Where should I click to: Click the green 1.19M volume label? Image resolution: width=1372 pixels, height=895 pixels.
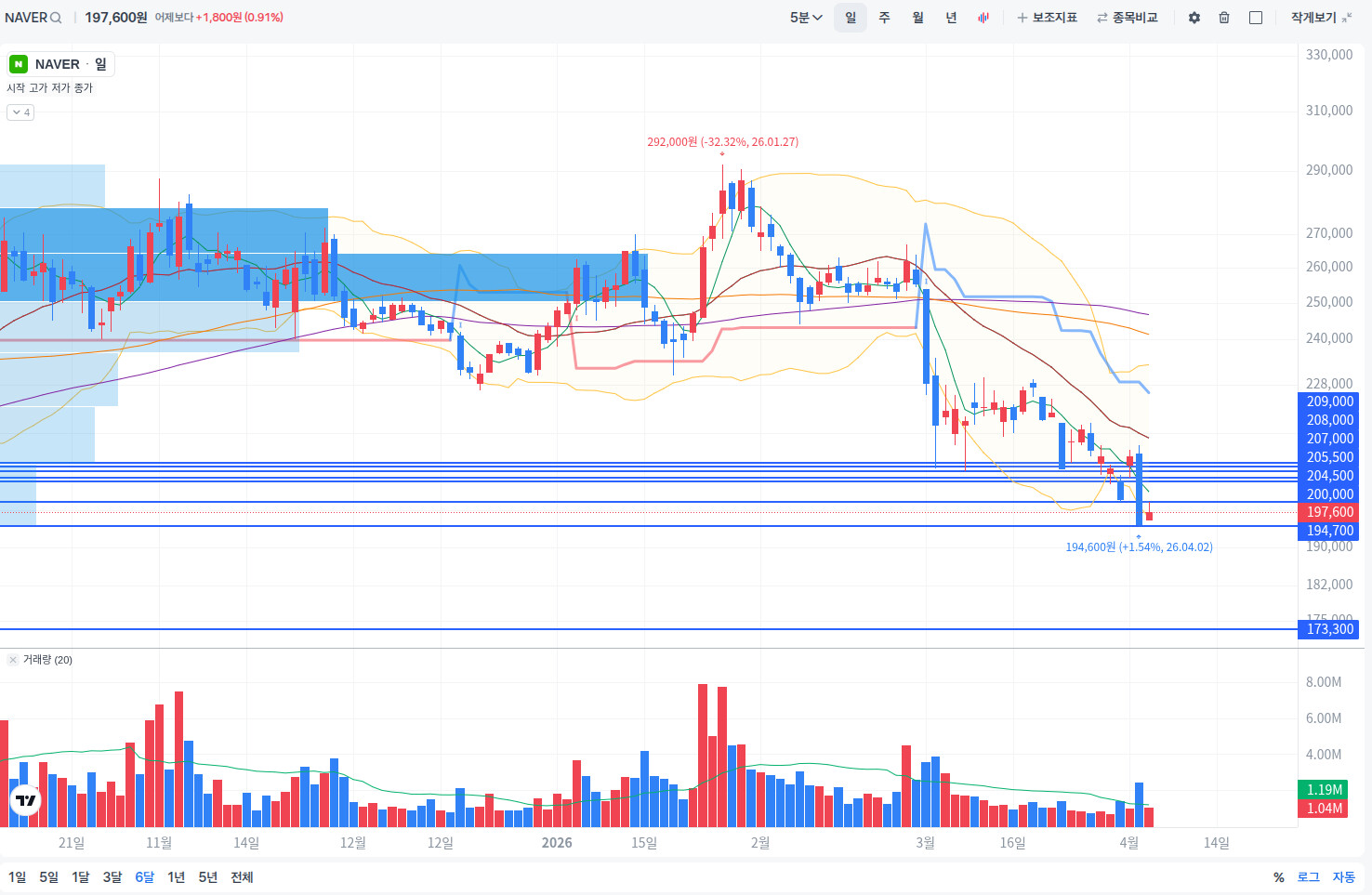point(1325,790)
